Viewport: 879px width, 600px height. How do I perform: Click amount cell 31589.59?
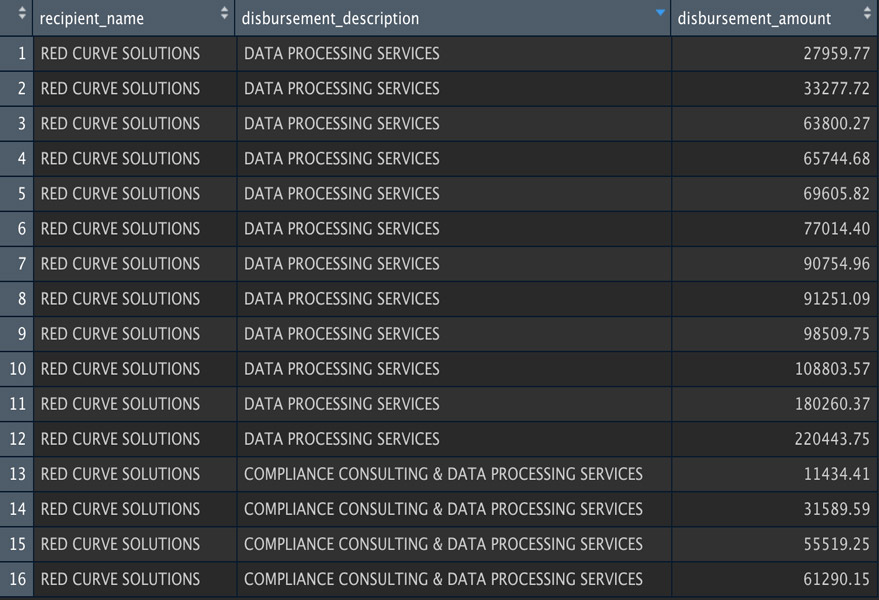click(774, 509)
